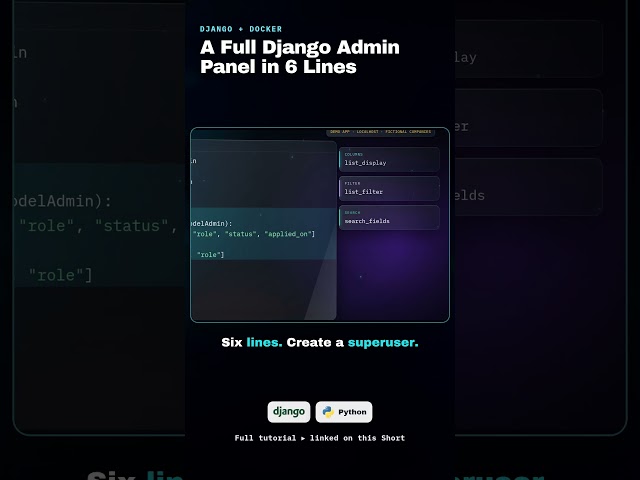Open the "Full tutorial linked on this Short" text
Viewport: 640px width, 480px height.
(320, 438)
